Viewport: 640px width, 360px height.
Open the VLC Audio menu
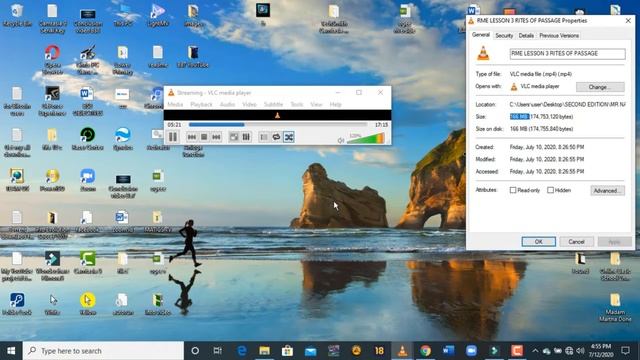227,104
